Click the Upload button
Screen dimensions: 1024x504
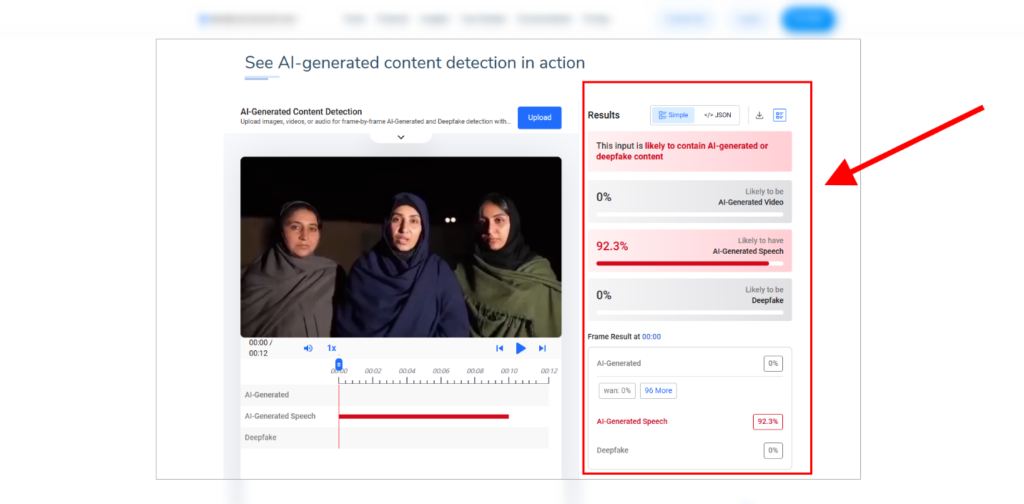click(x=539, y=117)
